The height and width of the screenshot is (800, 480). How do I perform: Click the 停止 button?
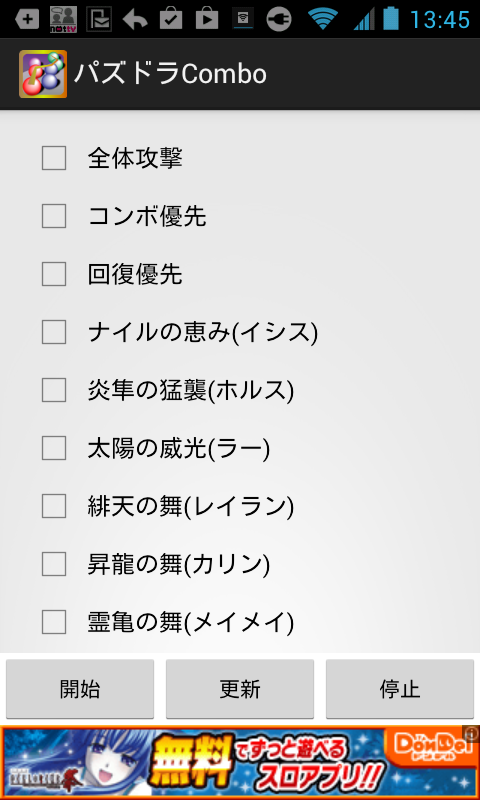[x=400, y=689]
